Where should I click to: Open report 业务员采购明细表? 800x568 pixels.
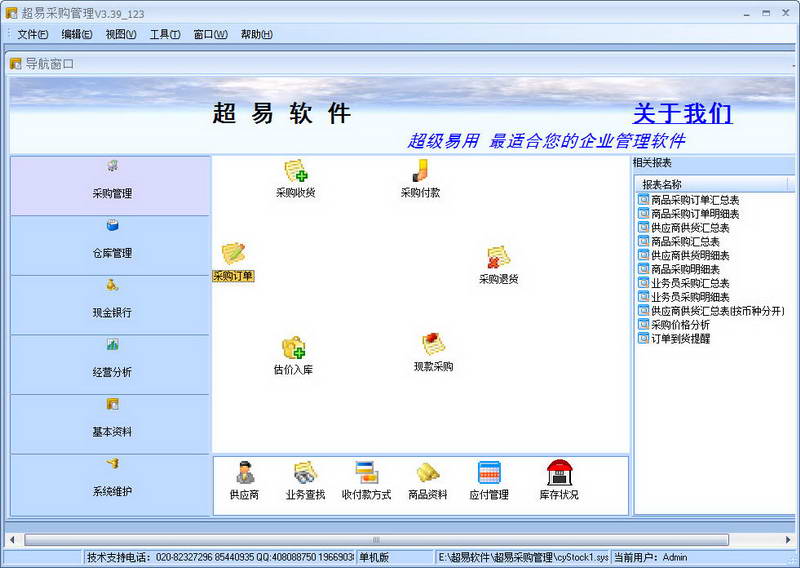tap(684, 297)
